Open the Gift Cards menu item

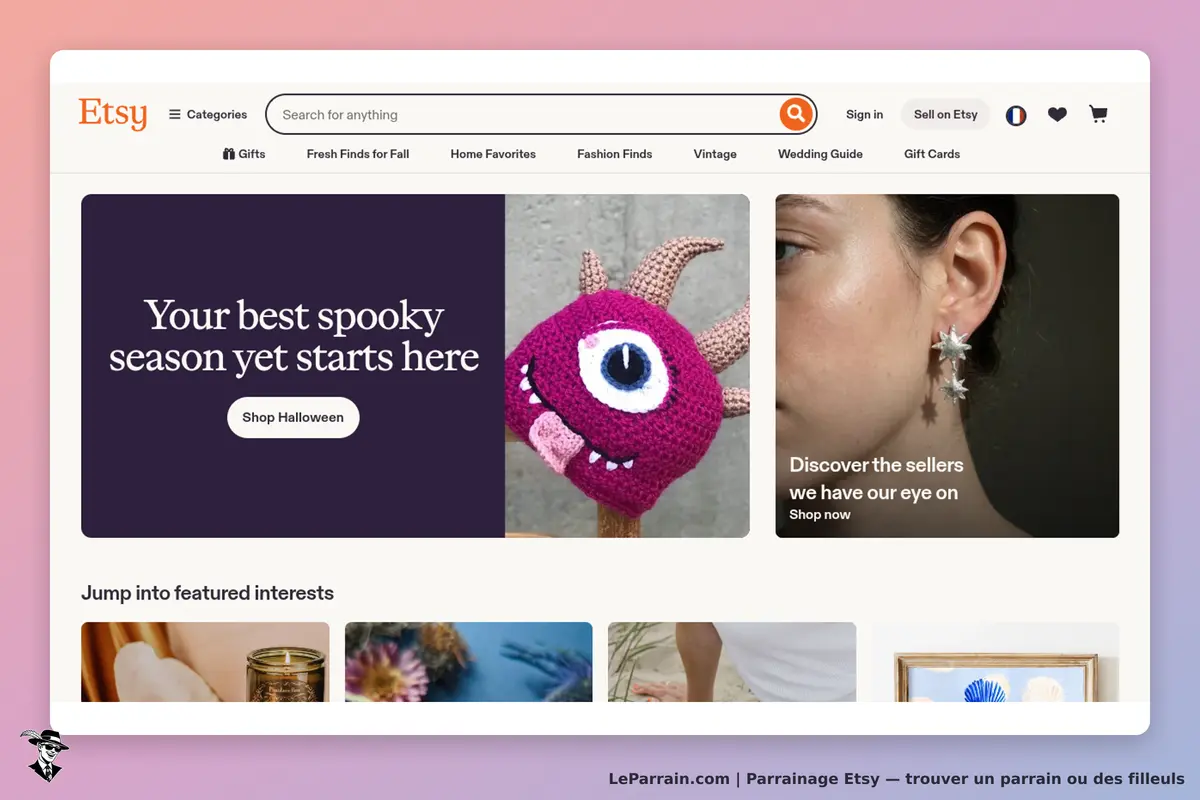(x=932, y=154)
